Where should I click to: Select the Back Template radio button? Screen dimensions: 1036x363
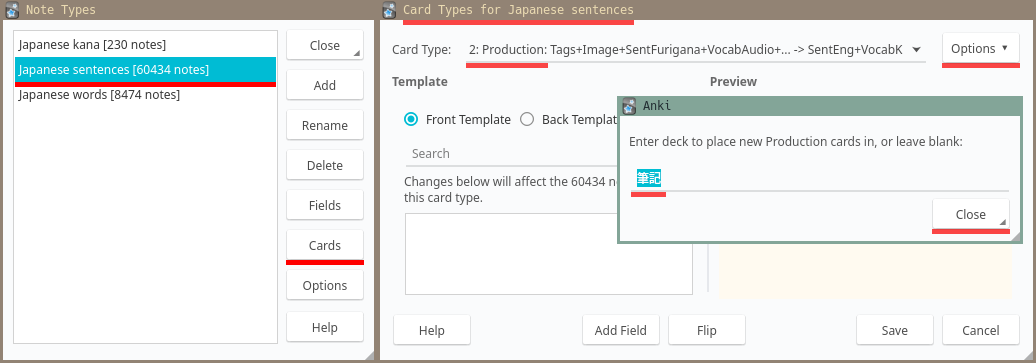click(x=527, y=120)
